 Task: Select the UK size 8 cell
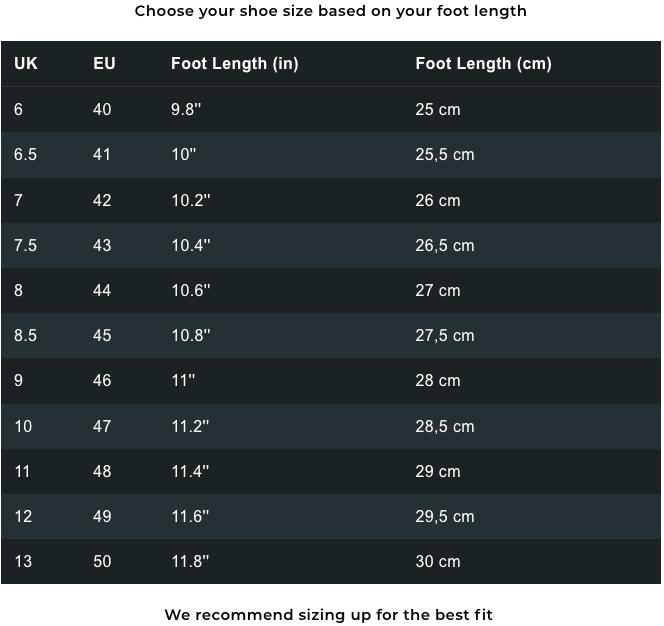click(18, 291)
